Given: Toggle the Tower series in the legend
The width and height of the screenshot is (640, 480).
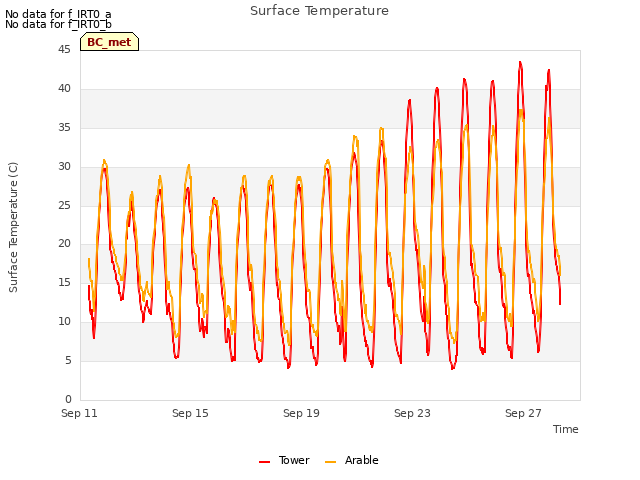Looking at the screenshot, I should click(284, 460).
